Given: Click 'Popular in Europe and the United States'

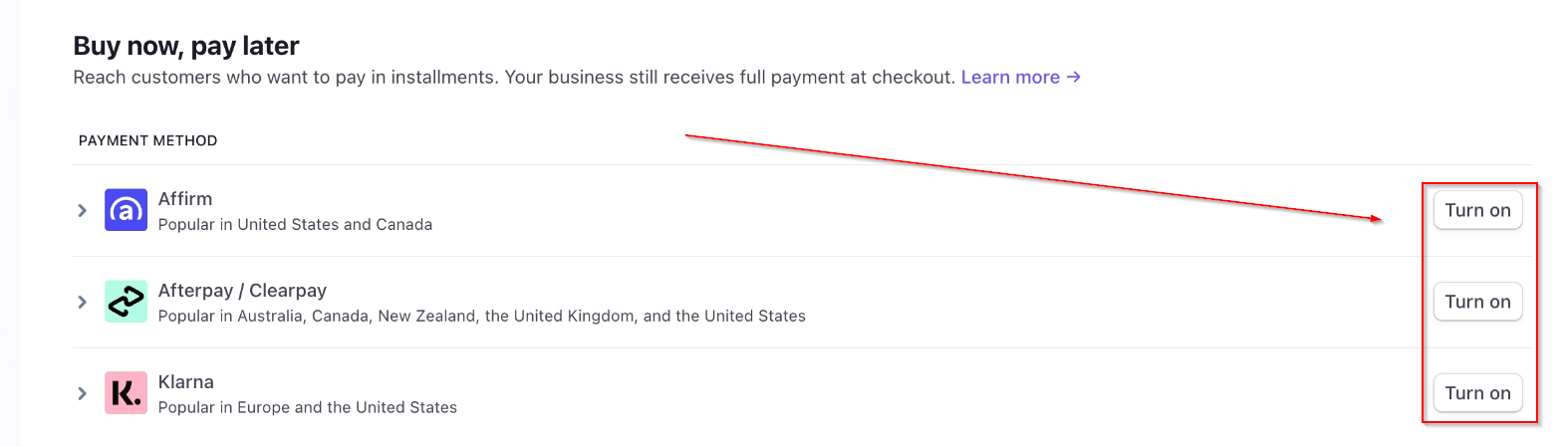Looking at the screenshot, I should pos(308,408).
